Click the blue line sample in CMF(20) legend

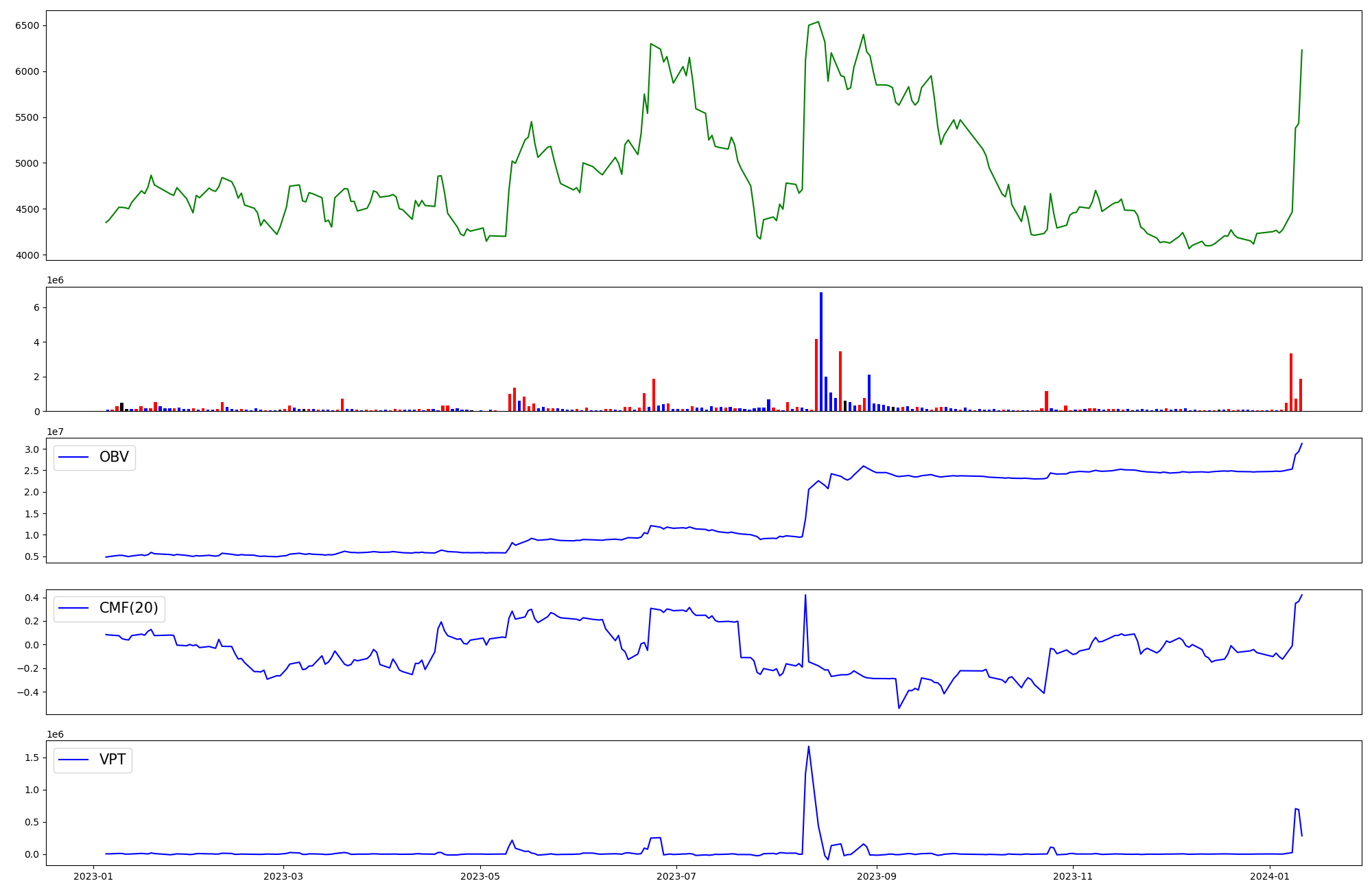[74, 609]
